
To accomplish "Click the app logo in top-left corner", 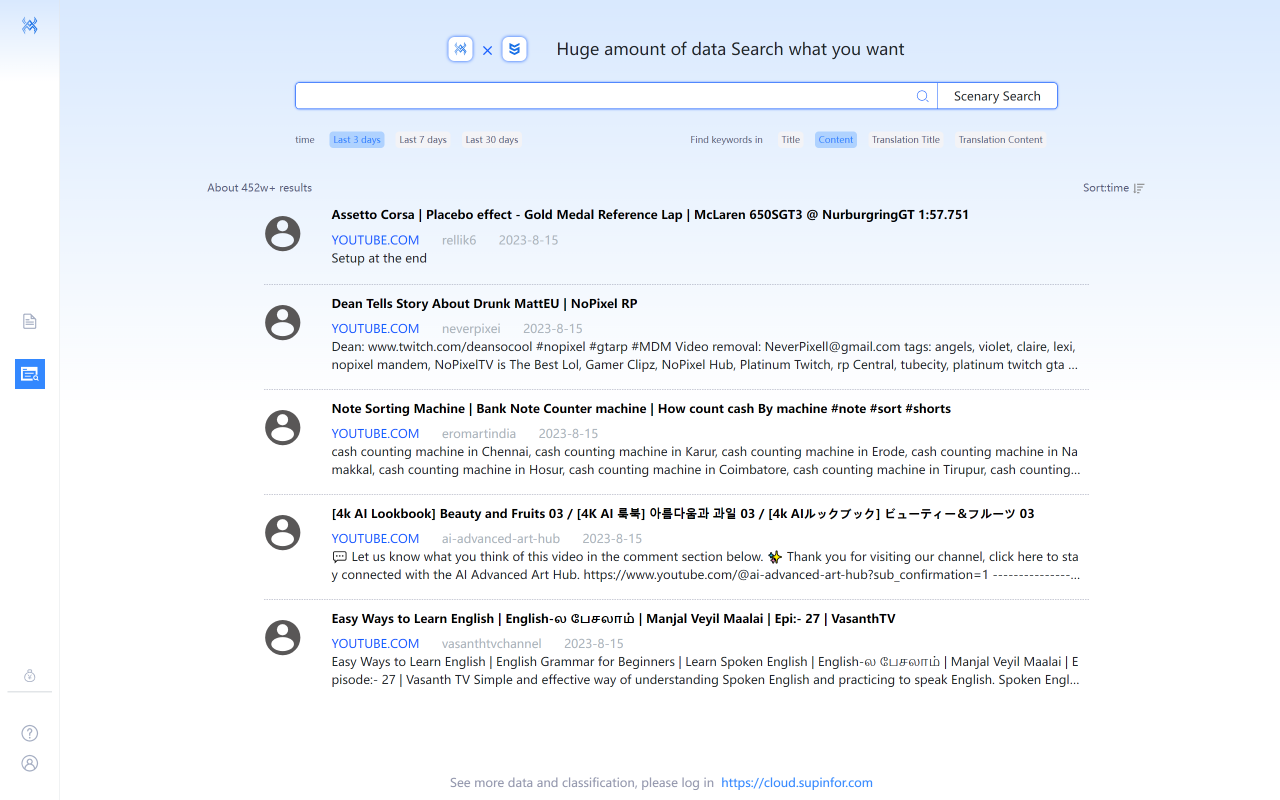I will coord(30,25).
